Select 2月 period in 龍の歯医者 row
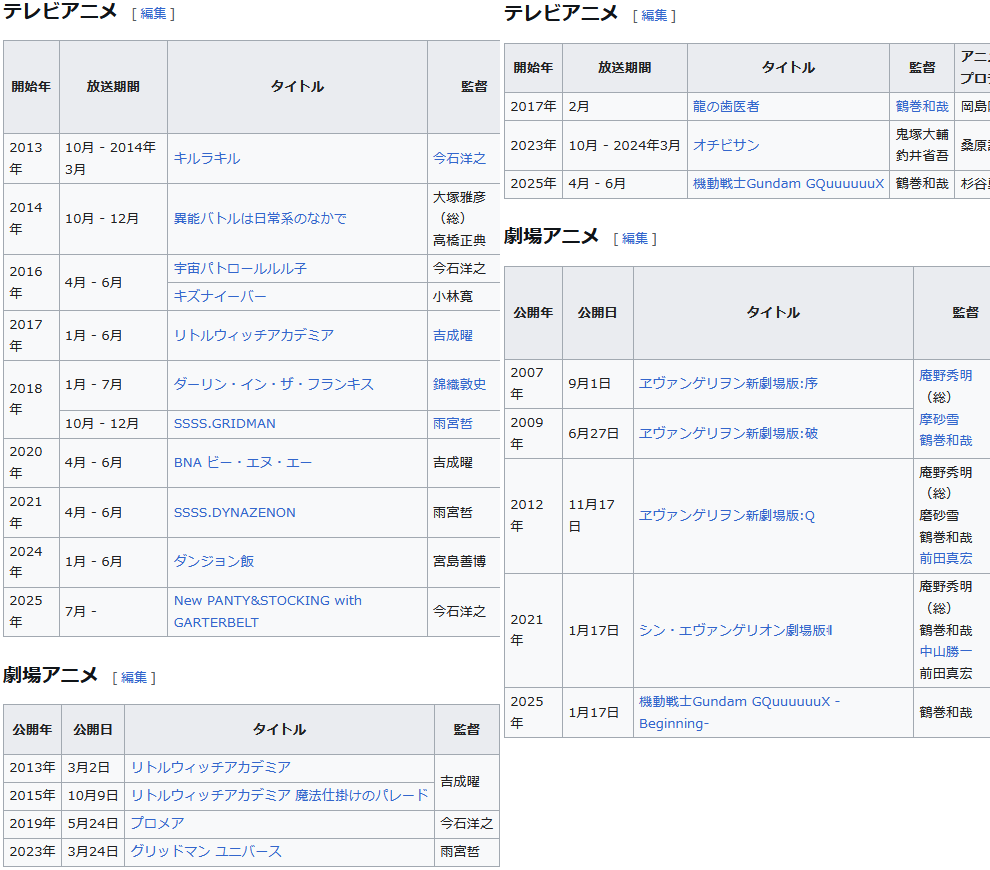The width and height of the screenshot is (990, 870). click(x=579, y=107)
